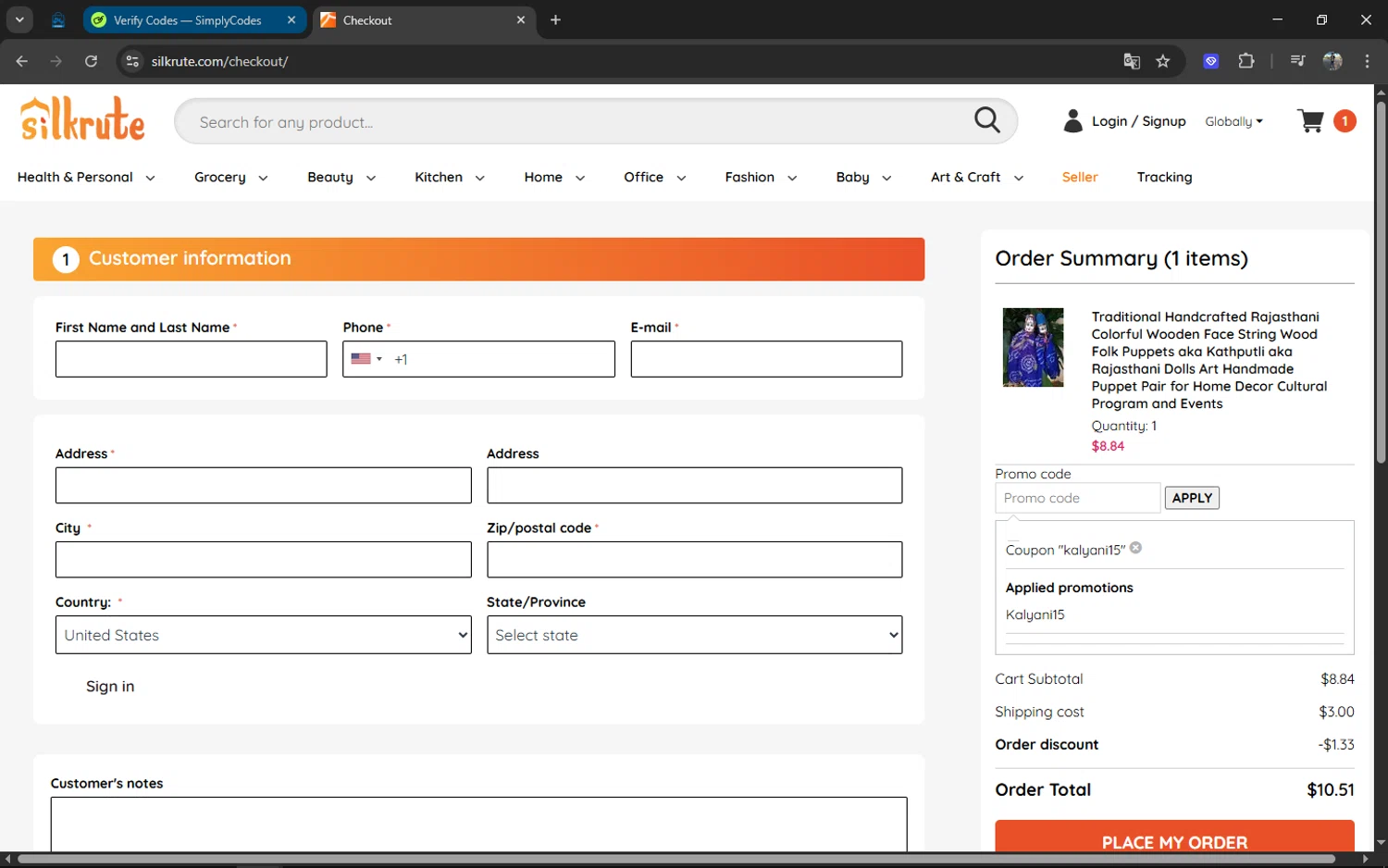Click the Zip/postal code field
This screenshot has width=1388, height=868.
click(694, 559)
